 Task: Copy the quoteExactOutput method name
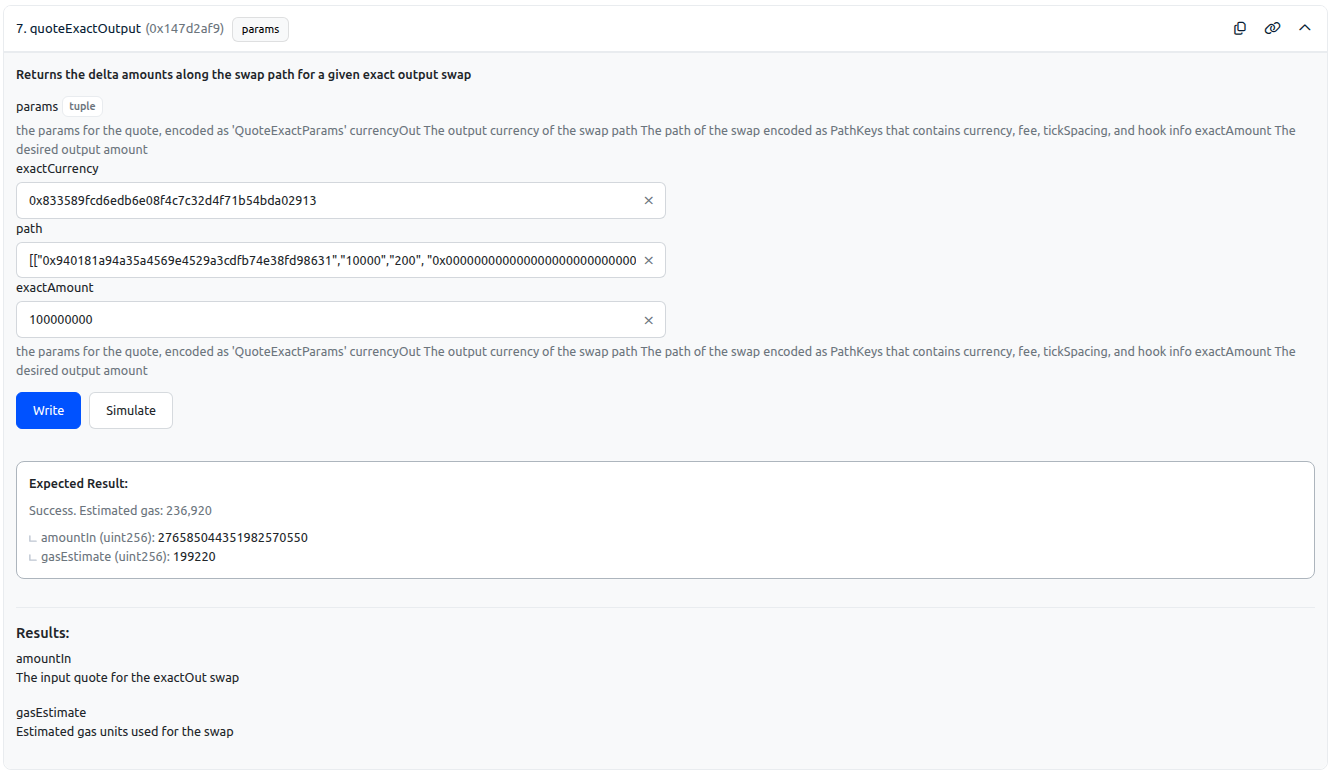click(1240, 29)
